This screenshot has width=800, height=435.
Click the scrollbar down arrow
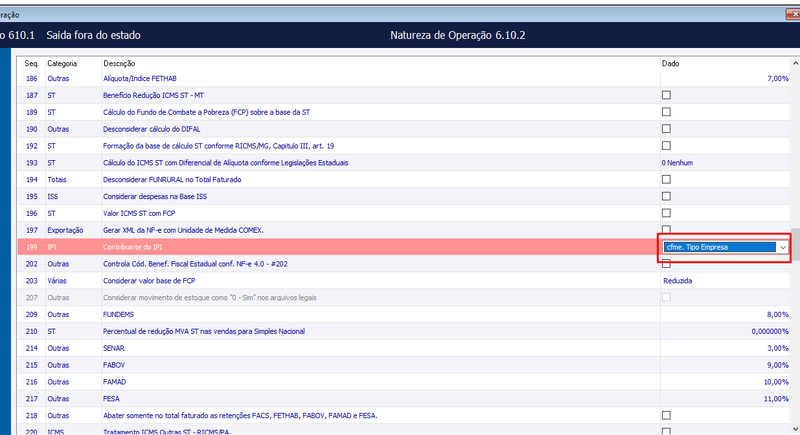(795, 429)
